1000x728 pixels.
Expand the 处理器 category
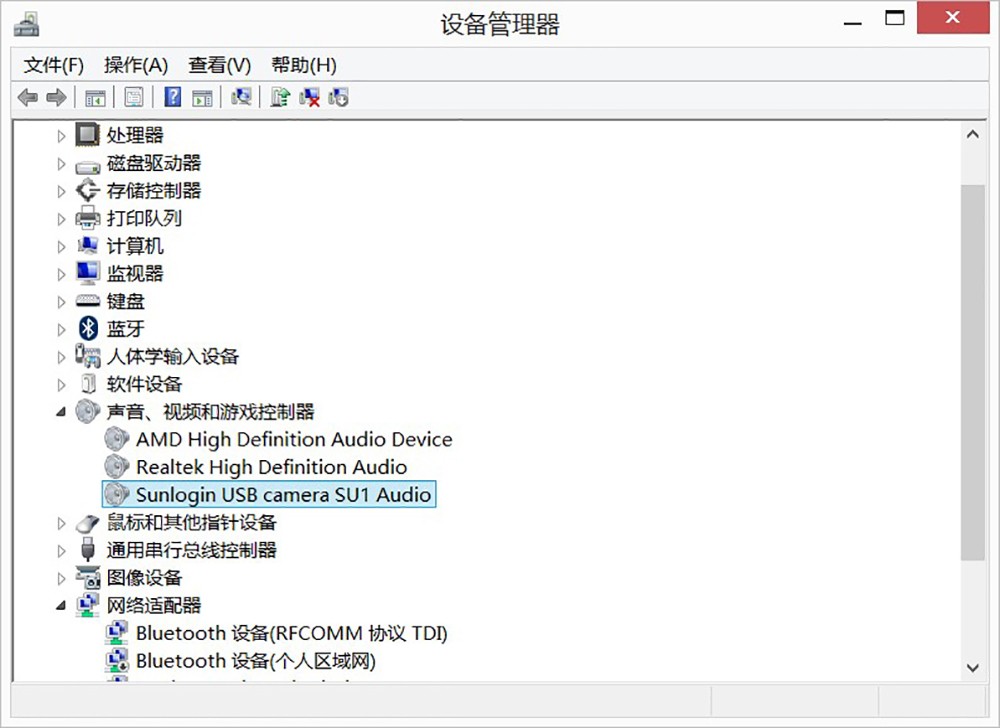62,135
